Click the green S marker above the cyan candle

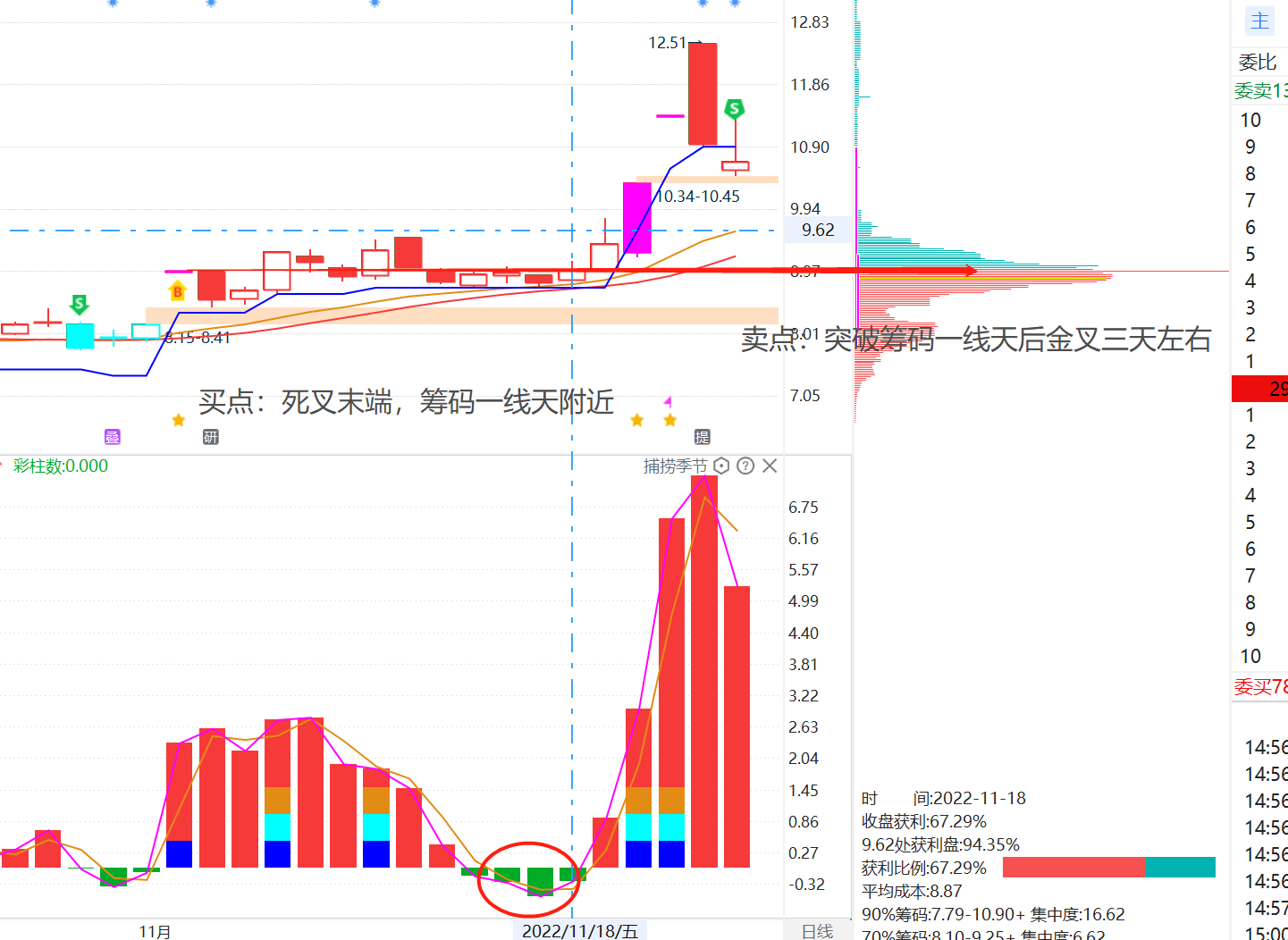pos(80,305)
